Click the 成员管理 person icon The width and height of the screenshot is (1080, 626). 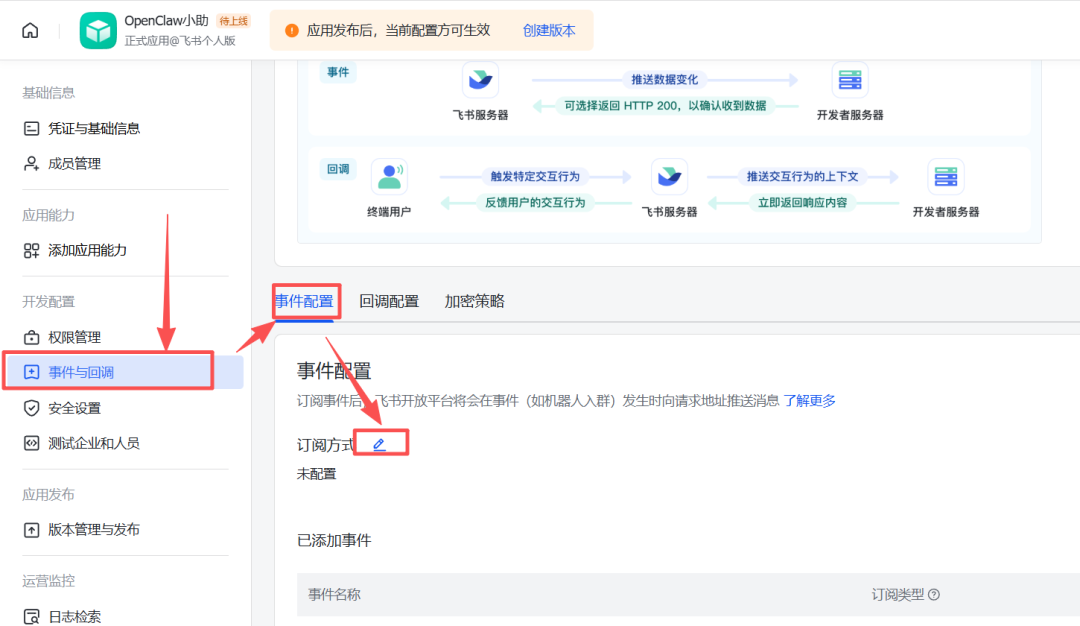(x=32, y=163)
